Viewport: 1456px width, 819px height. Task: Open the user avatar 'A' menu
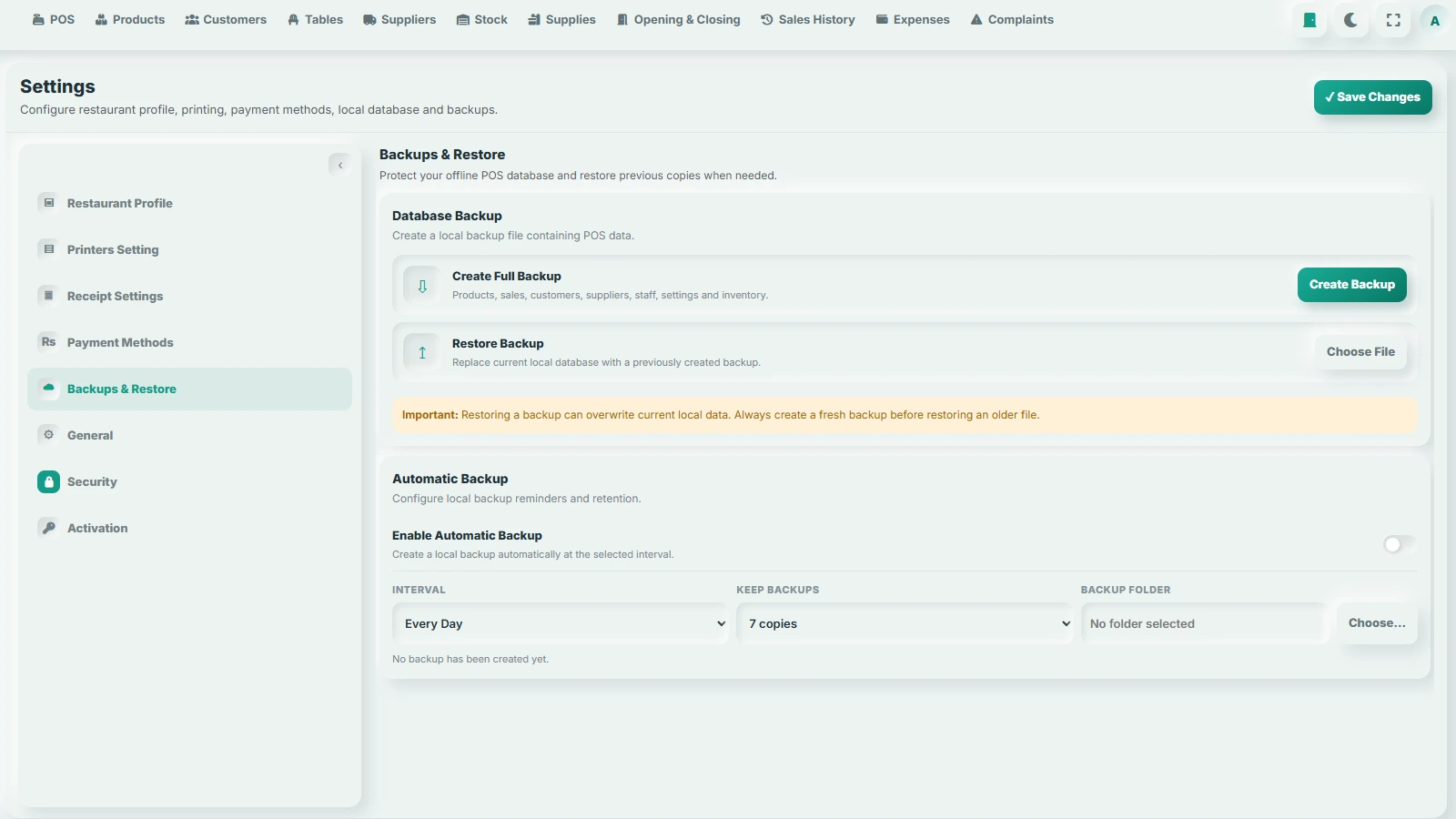[x=1435, y=20]
